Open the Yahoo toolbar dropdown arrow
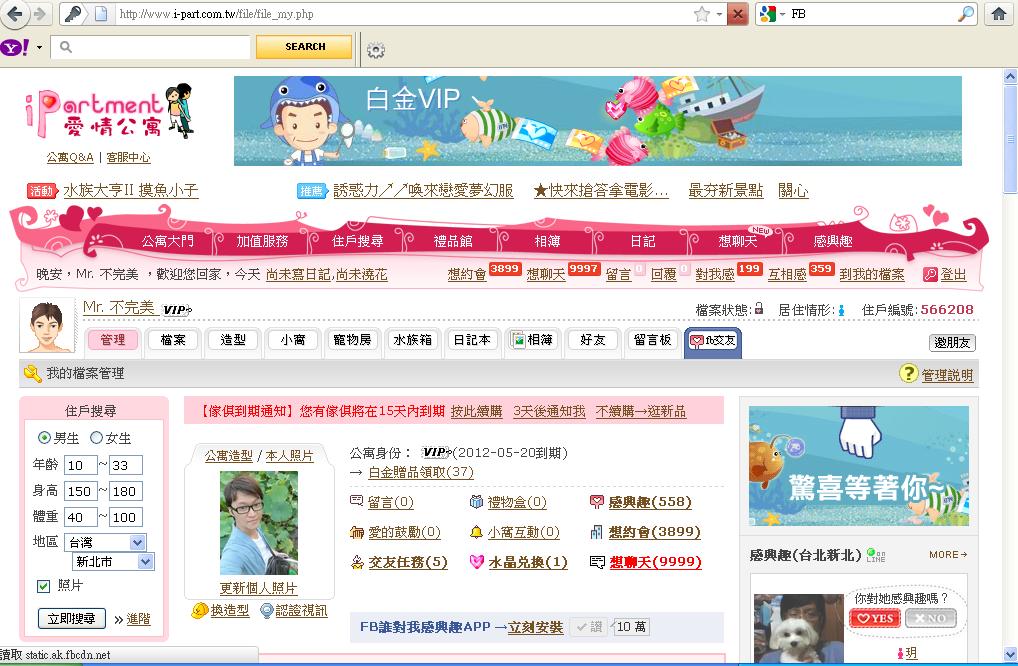This screenshot has width=1018, height=666. point(39,48)
